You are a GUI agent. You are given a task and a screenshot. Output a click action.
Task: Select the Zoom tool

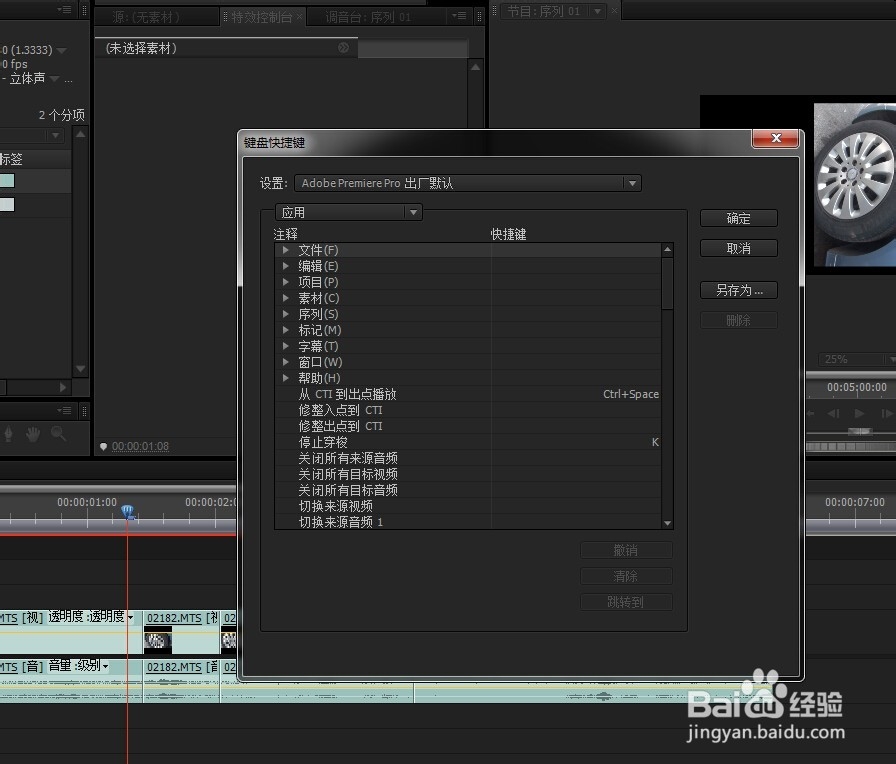(58, 434)
